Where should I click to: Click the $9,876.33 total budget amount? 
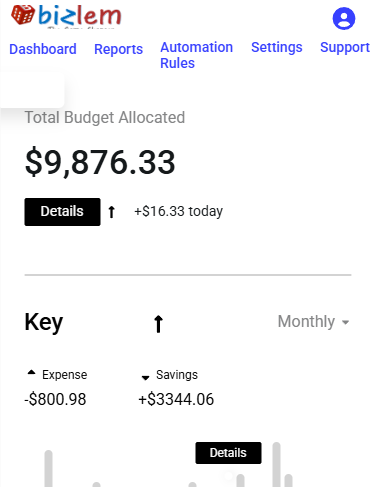[x=100, y=162]
